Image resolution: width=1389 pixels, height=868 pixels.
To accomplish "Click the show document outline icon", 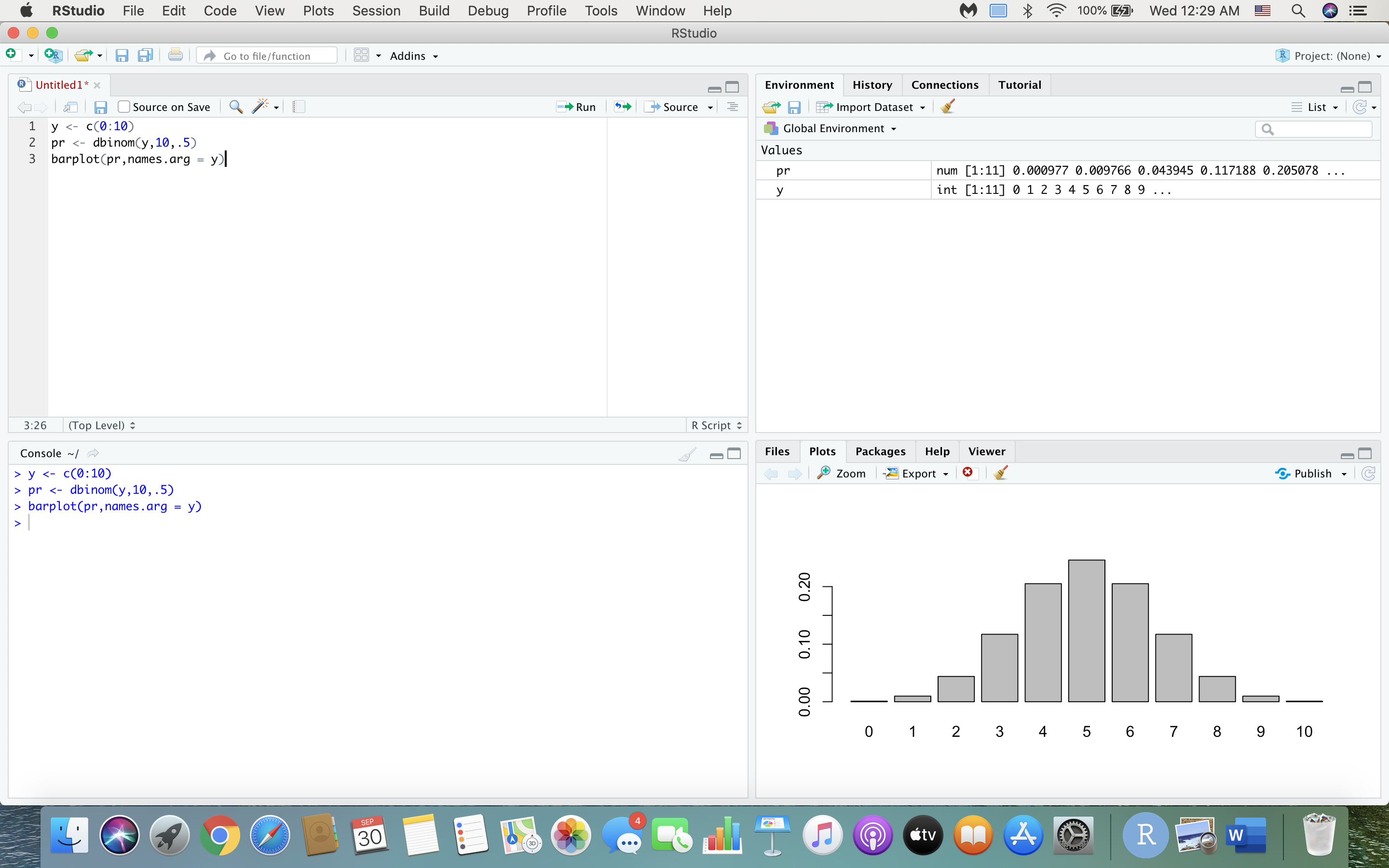I will coord(733,107).
